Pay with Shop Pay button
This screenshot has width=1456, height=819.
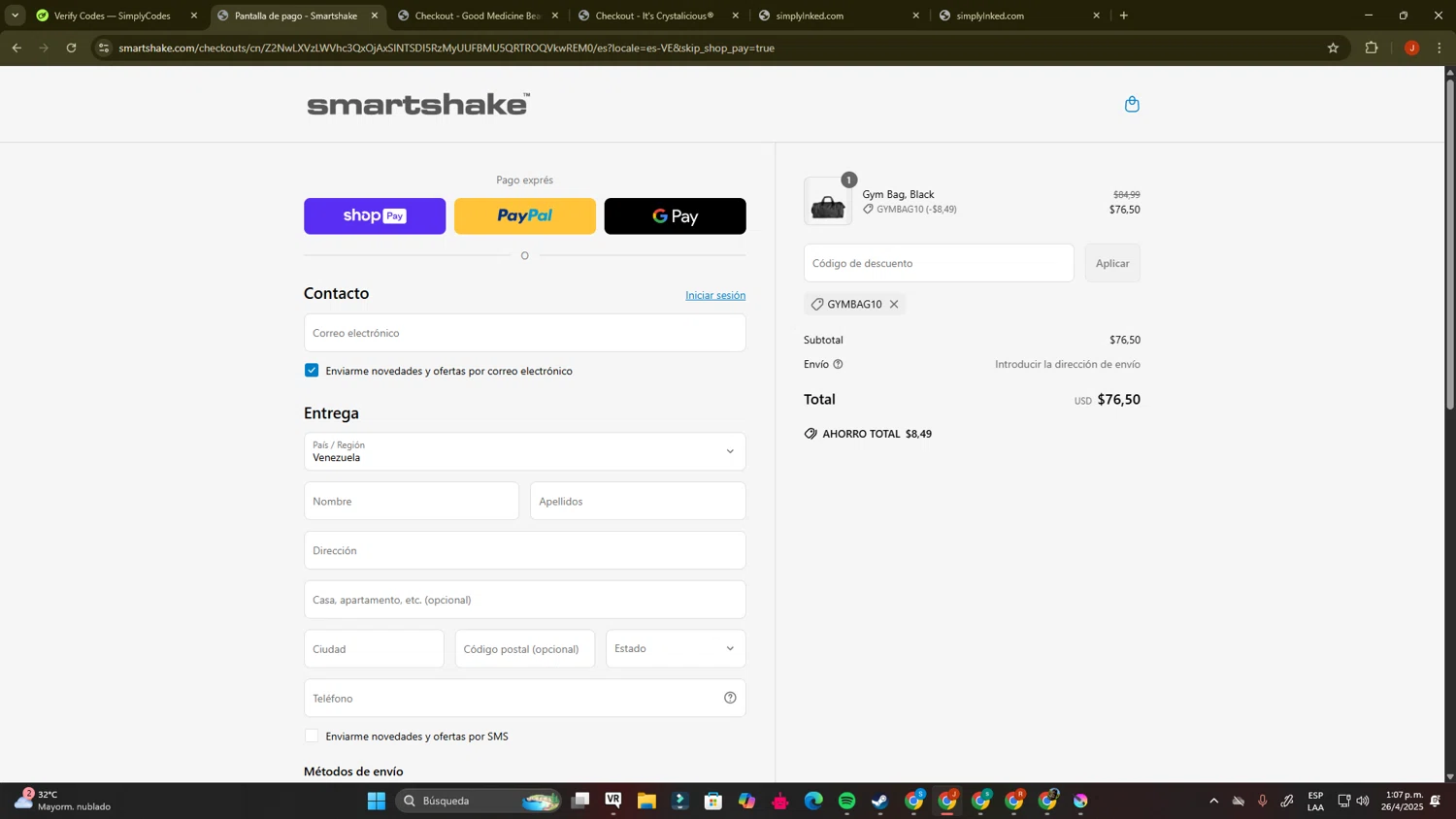[x=375, y=216]
